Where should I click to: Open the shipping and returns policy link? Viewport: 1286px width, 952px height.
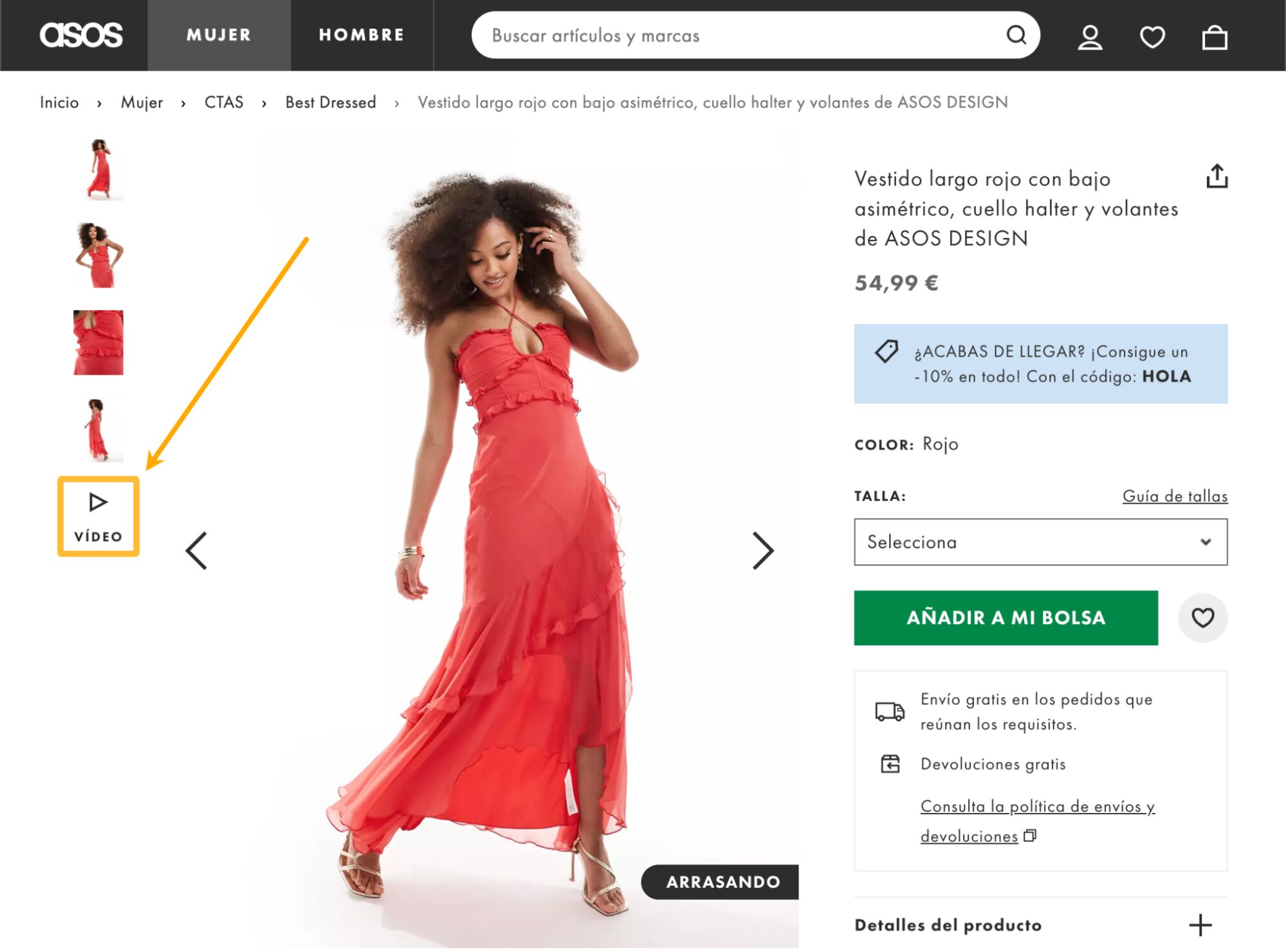point(1036,806)
